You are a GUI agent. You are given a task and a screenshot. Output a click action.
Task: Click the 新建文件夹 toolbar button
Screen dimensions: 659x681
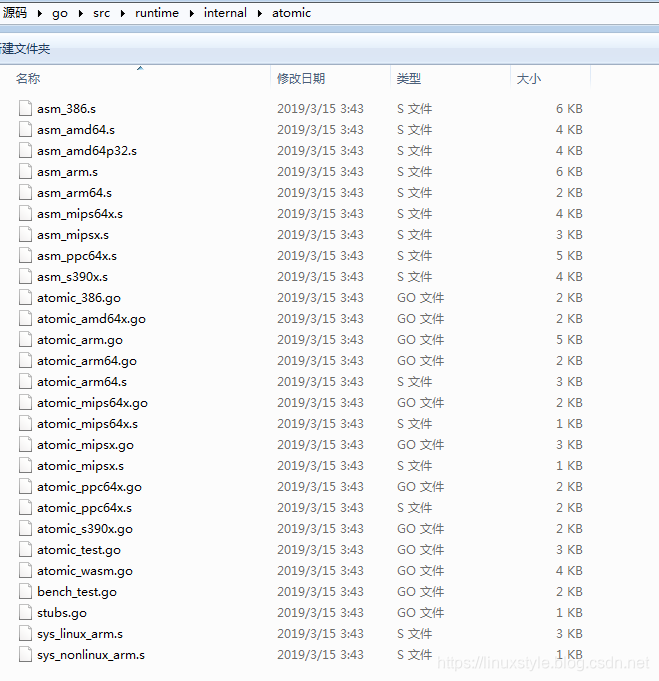(x=25, y=49)
